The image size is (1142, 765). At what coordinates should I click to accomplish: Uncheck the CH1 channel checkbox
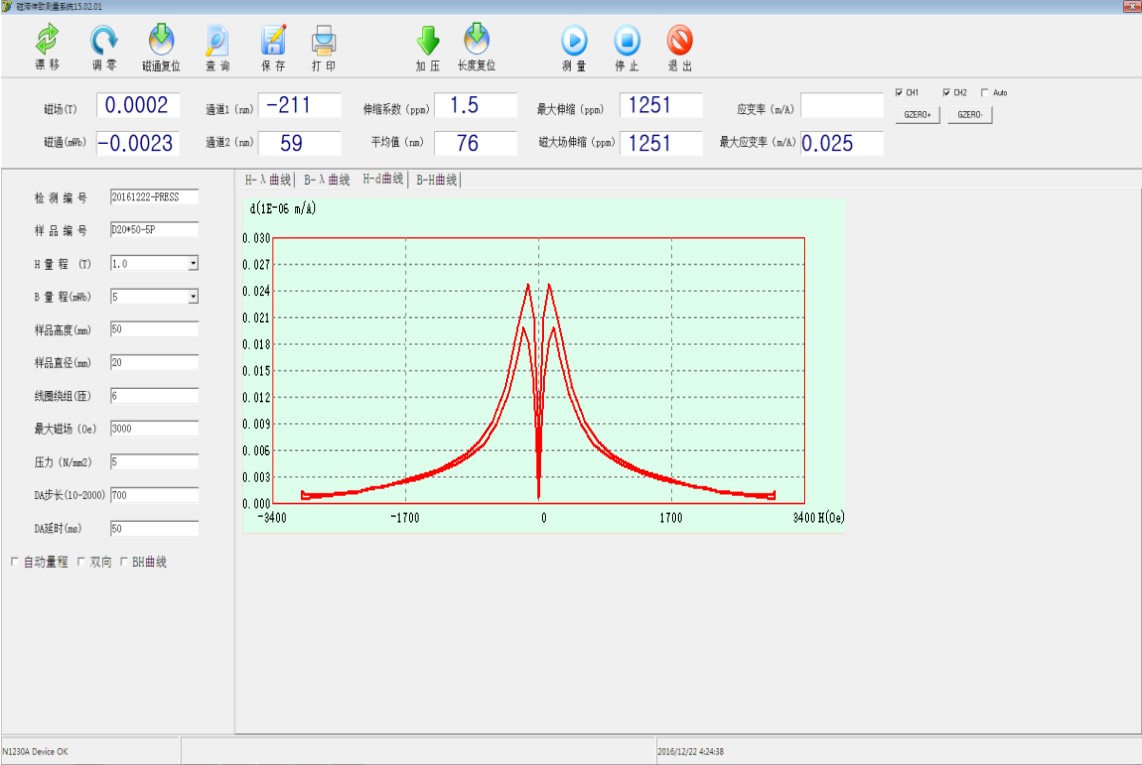coord(900,93)
